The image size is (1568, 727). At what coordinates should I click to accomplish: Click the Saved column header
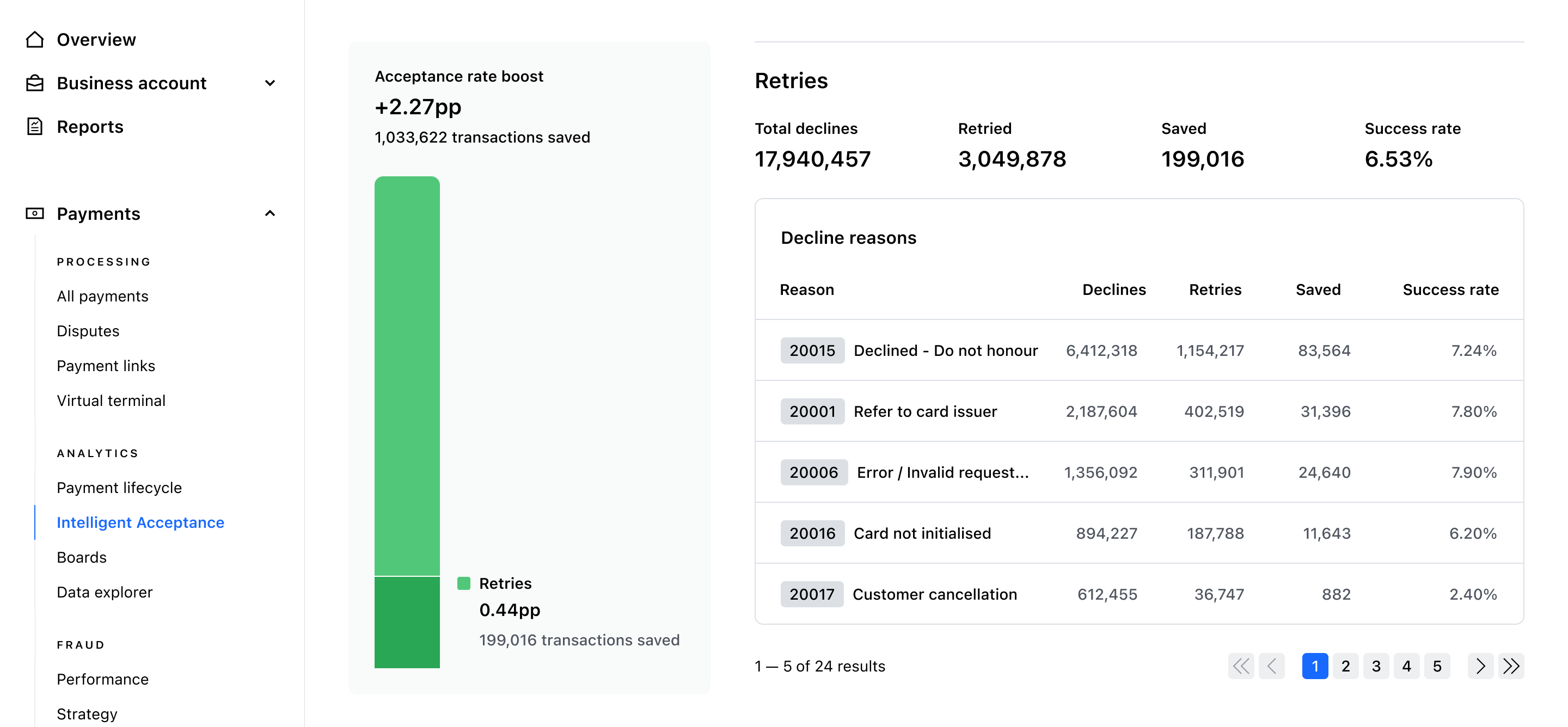[x=1318, y=289]
